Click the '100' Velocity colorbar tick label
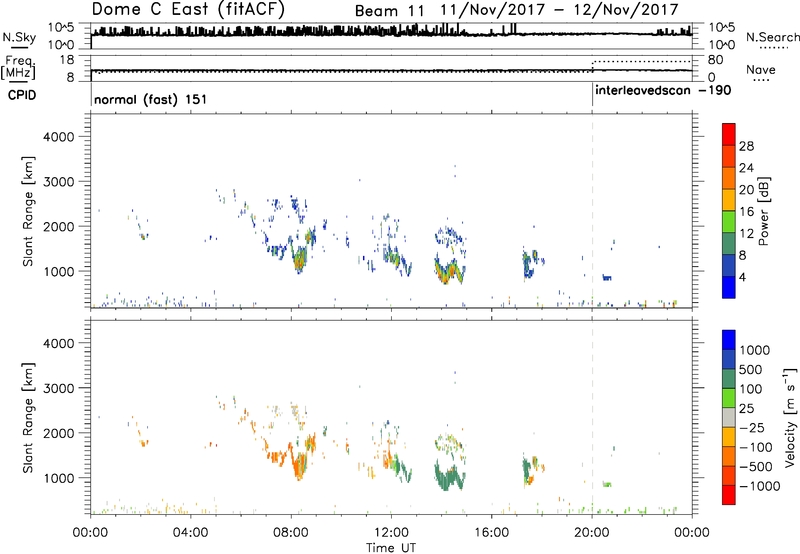 pos(751,389)
